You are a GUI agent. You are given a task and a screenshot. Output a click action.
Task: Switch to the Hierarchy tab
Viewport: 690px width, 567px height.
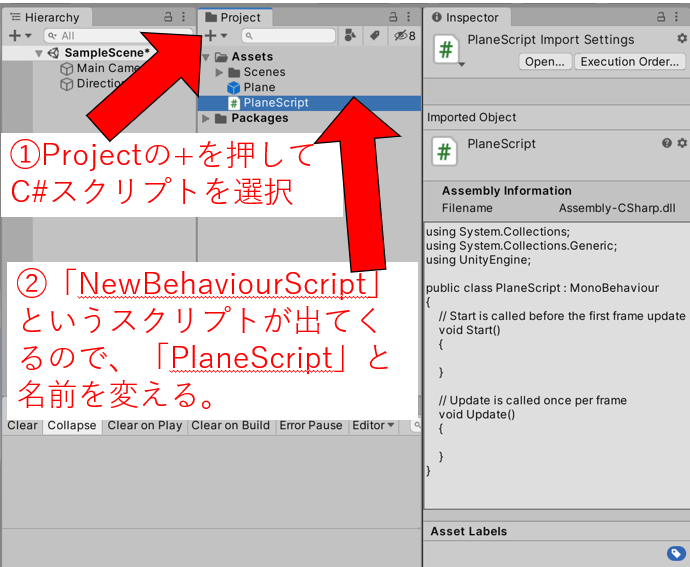coord(46,17)
